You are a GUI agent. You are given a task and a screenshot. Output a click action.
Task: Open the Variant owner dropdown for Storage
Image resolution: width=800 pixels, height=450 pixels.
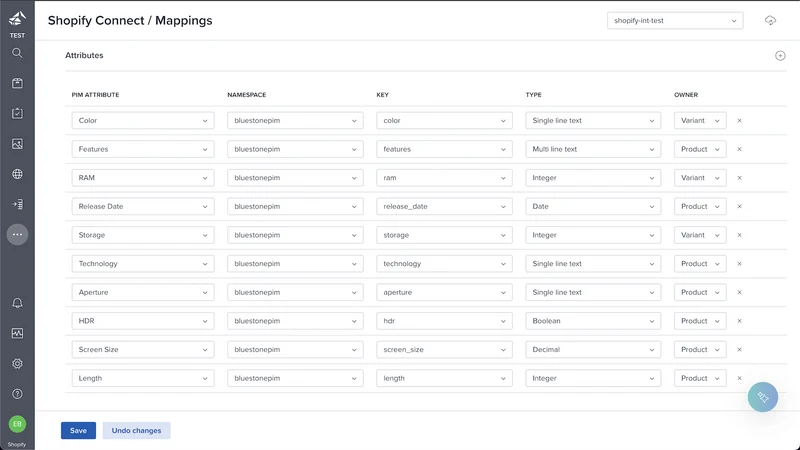[x=700, y=235]
